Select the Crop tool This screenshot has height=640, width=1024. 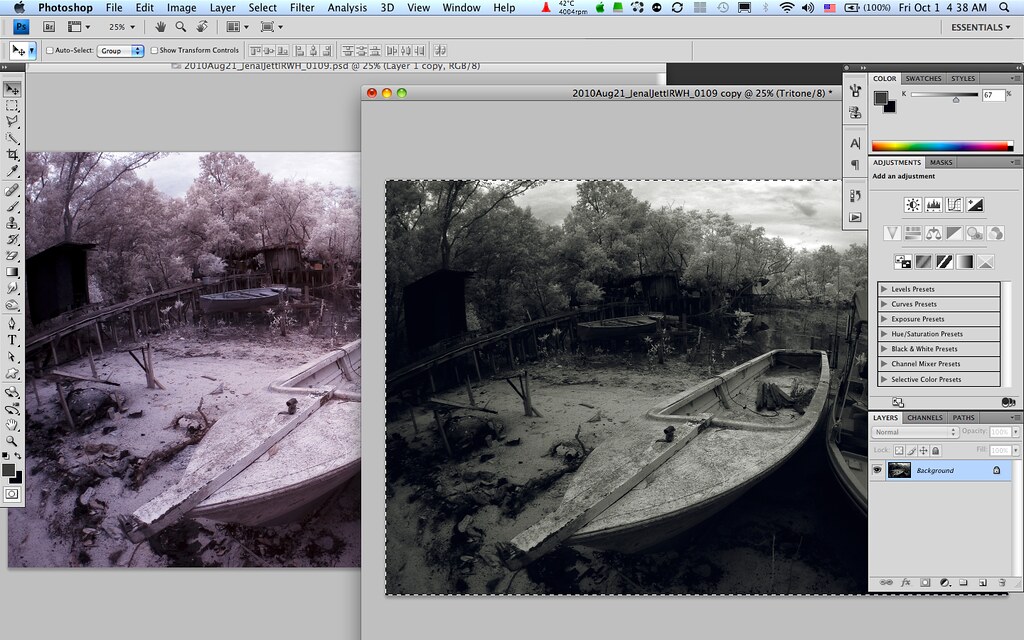12,155
